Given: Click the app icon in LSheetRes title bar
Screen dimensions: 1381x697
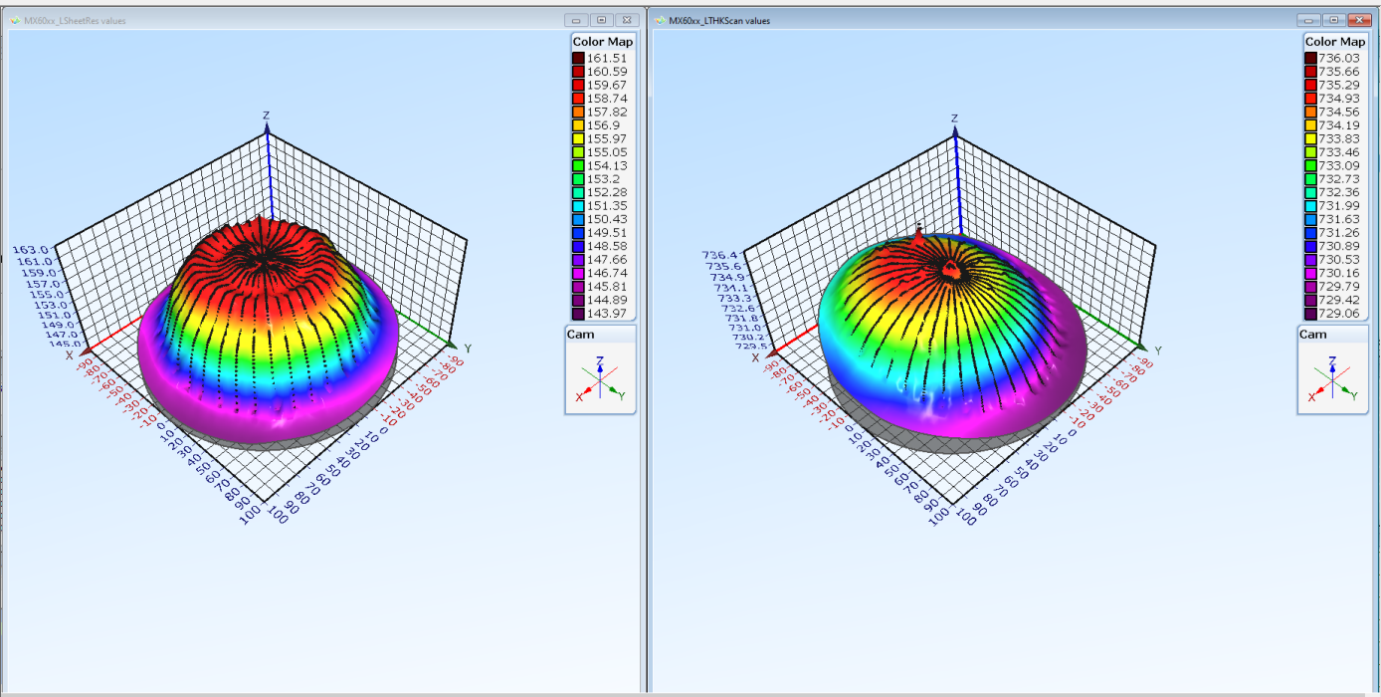Looking at the screenshot, I should [15, 20].
